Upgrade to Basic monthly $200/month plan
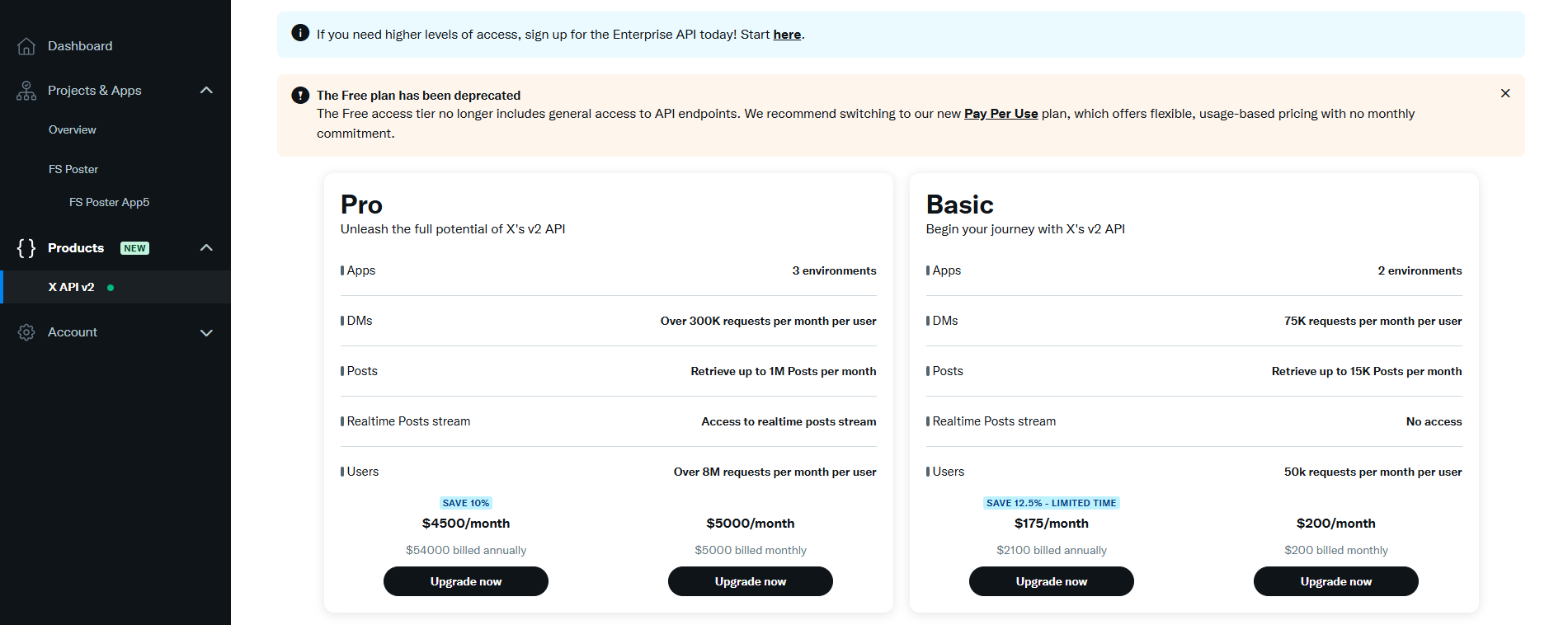This screenshot has width=1568, height=625. (x=1335, y=581)
